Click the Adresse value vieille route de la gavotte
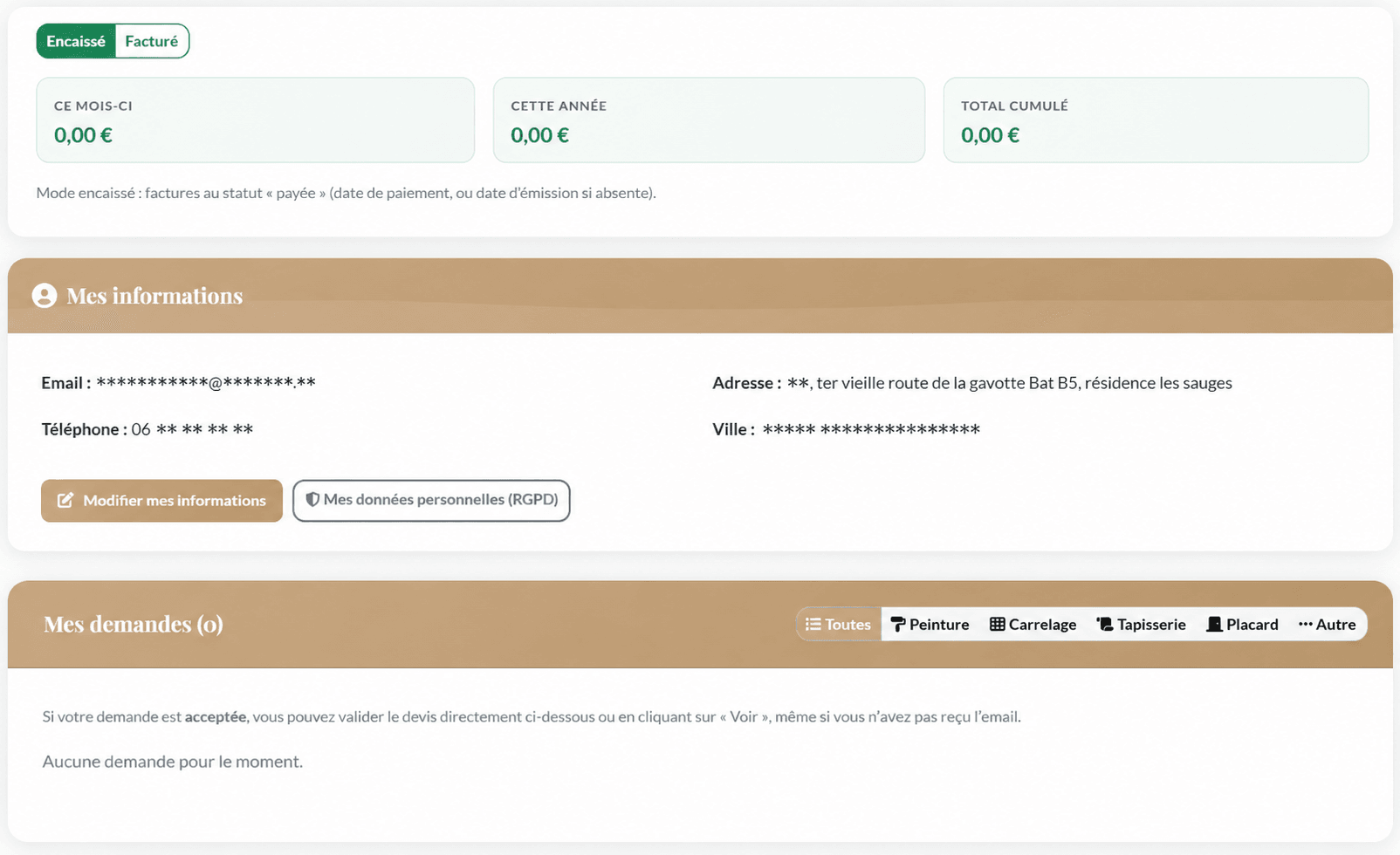The width and height of the screenshot is (1400, 855). click(1010, 383)
